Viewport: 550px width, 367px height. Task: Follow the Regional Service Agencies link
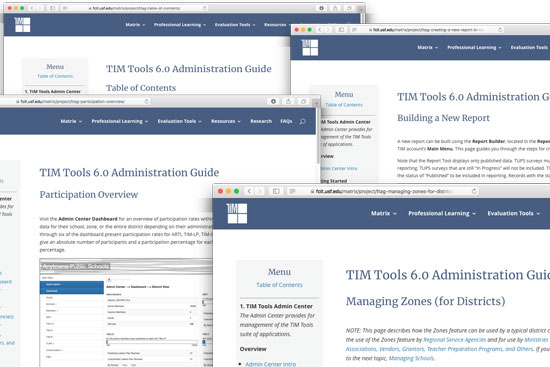click(x=455, y=340)
